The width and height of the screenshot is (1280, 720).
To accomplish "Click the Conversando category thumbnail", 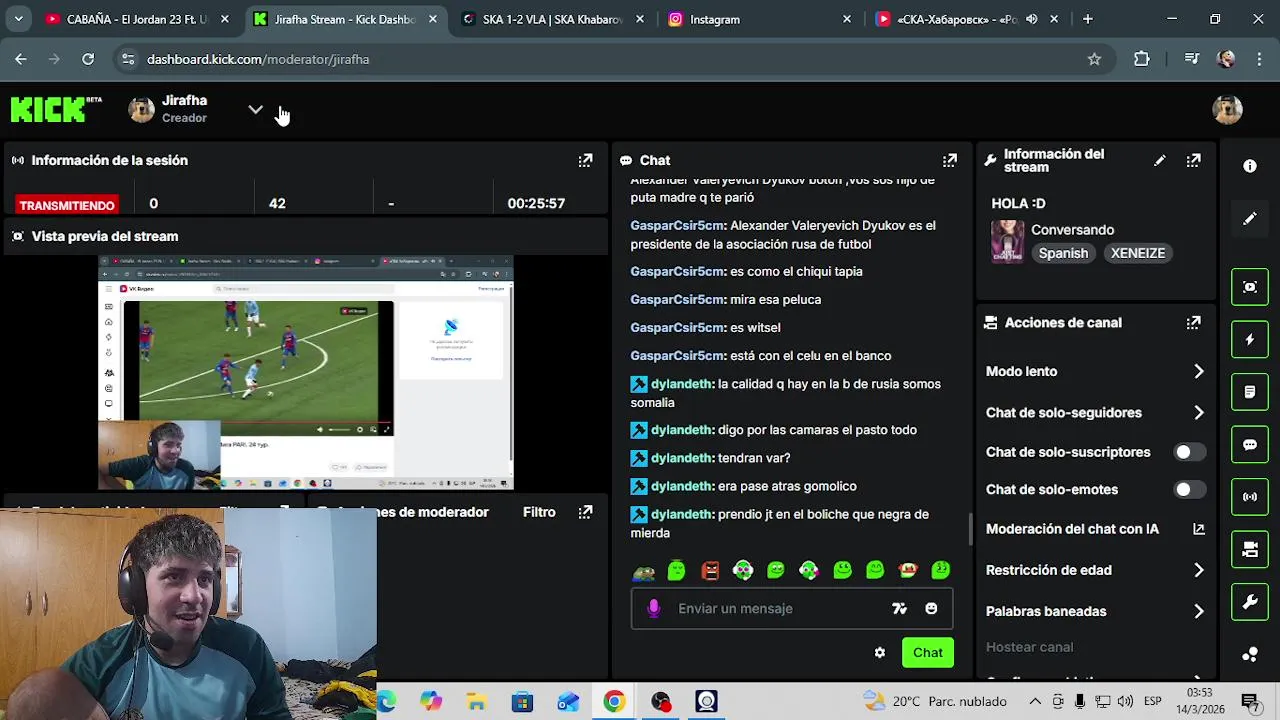I will 1007,242.
